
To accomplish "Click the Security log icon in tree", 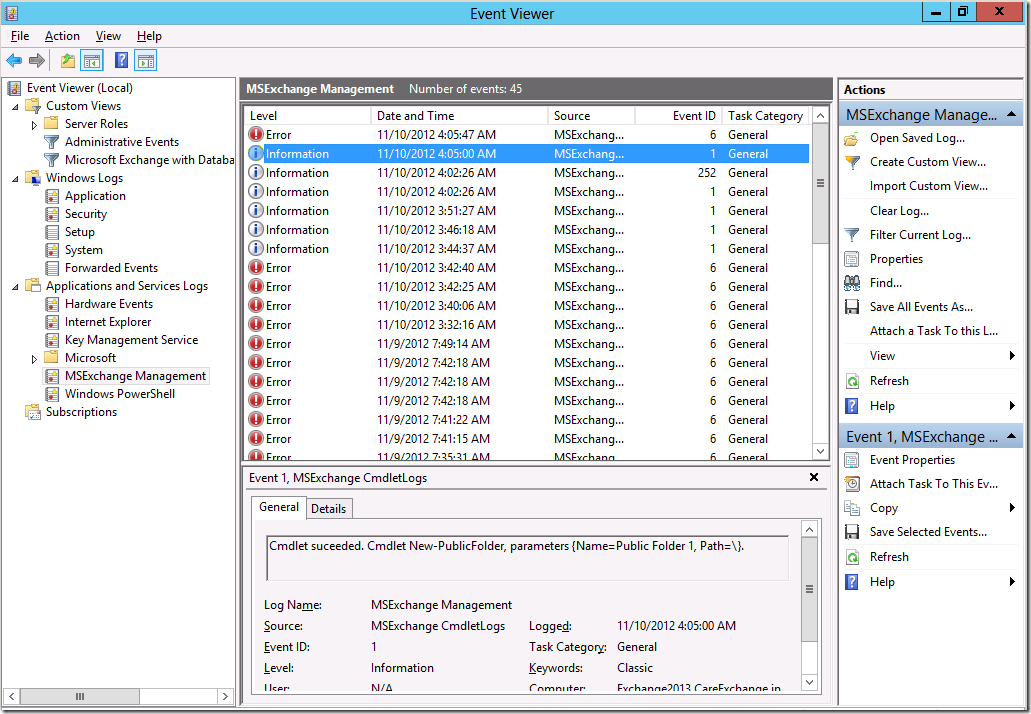I will (52, 214).
